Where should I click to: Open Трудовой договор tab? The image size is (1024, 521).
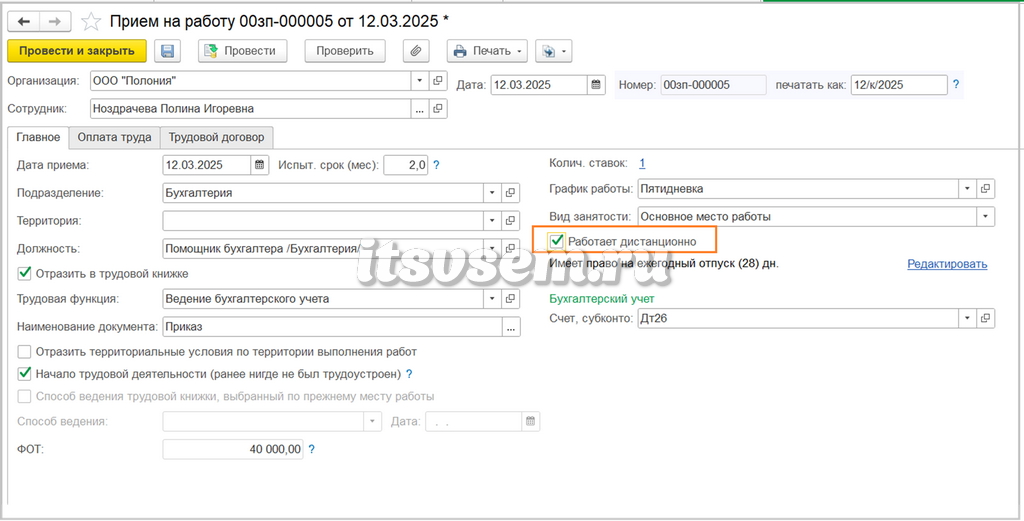click(217, 138)
